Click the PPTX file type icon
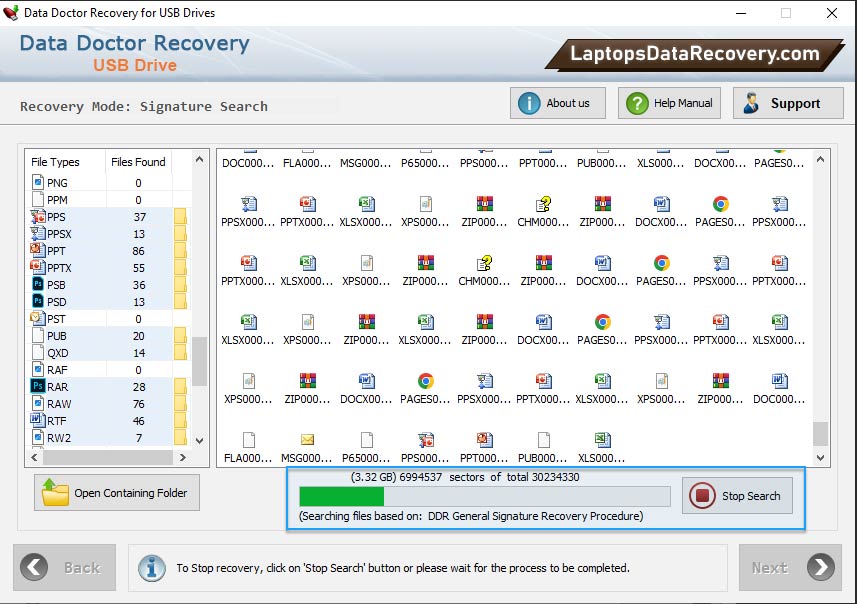 point(38,267)
